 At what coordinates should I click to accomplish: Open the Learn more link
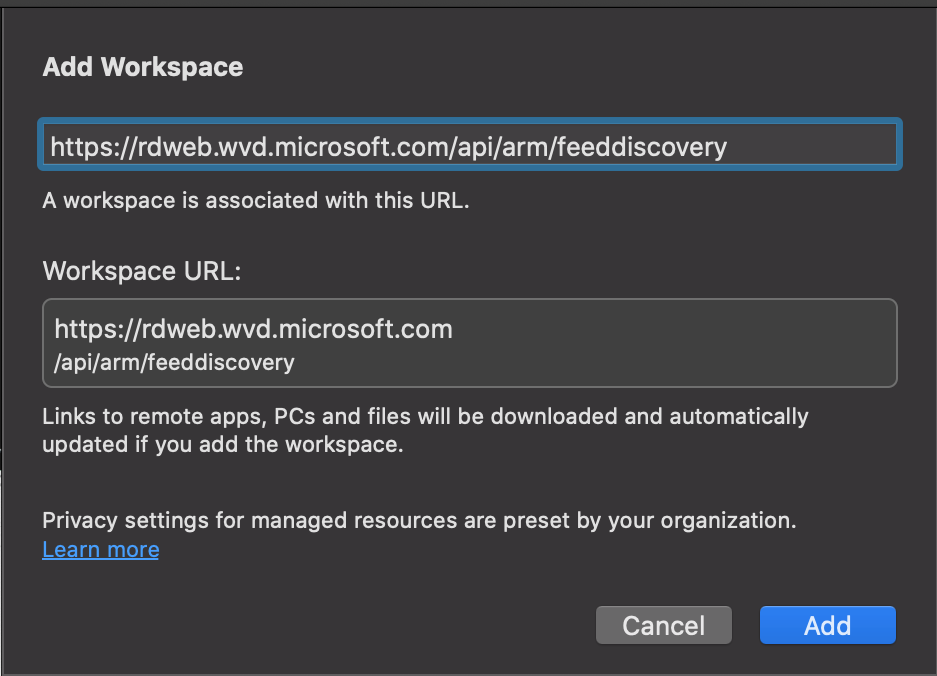100,549
